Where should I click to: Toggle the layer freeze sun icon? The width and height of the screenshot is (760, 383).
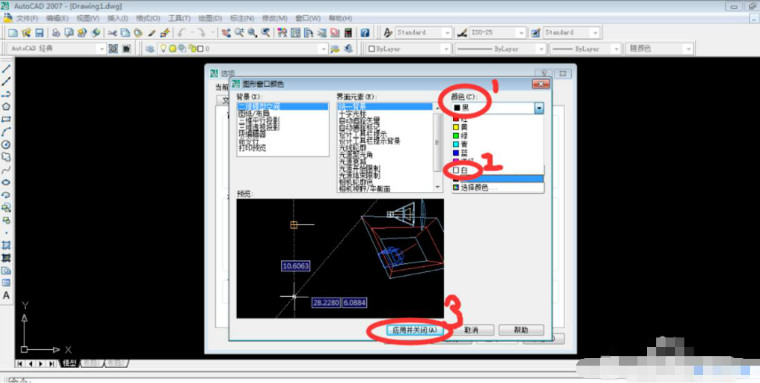[x=173, y=49]
